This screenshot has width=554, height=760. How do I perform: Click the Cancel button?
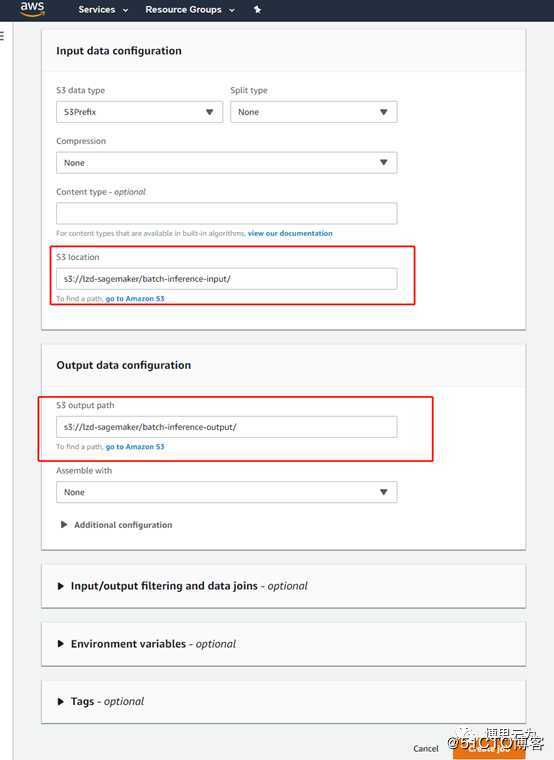point(426,749)
